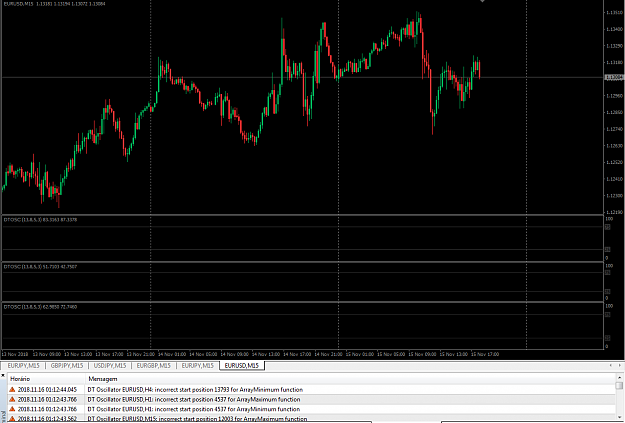Click warning icon of the 01:12:43.562 log entry
The height and width of the screenshot is (423, 625).
(12, 419)
